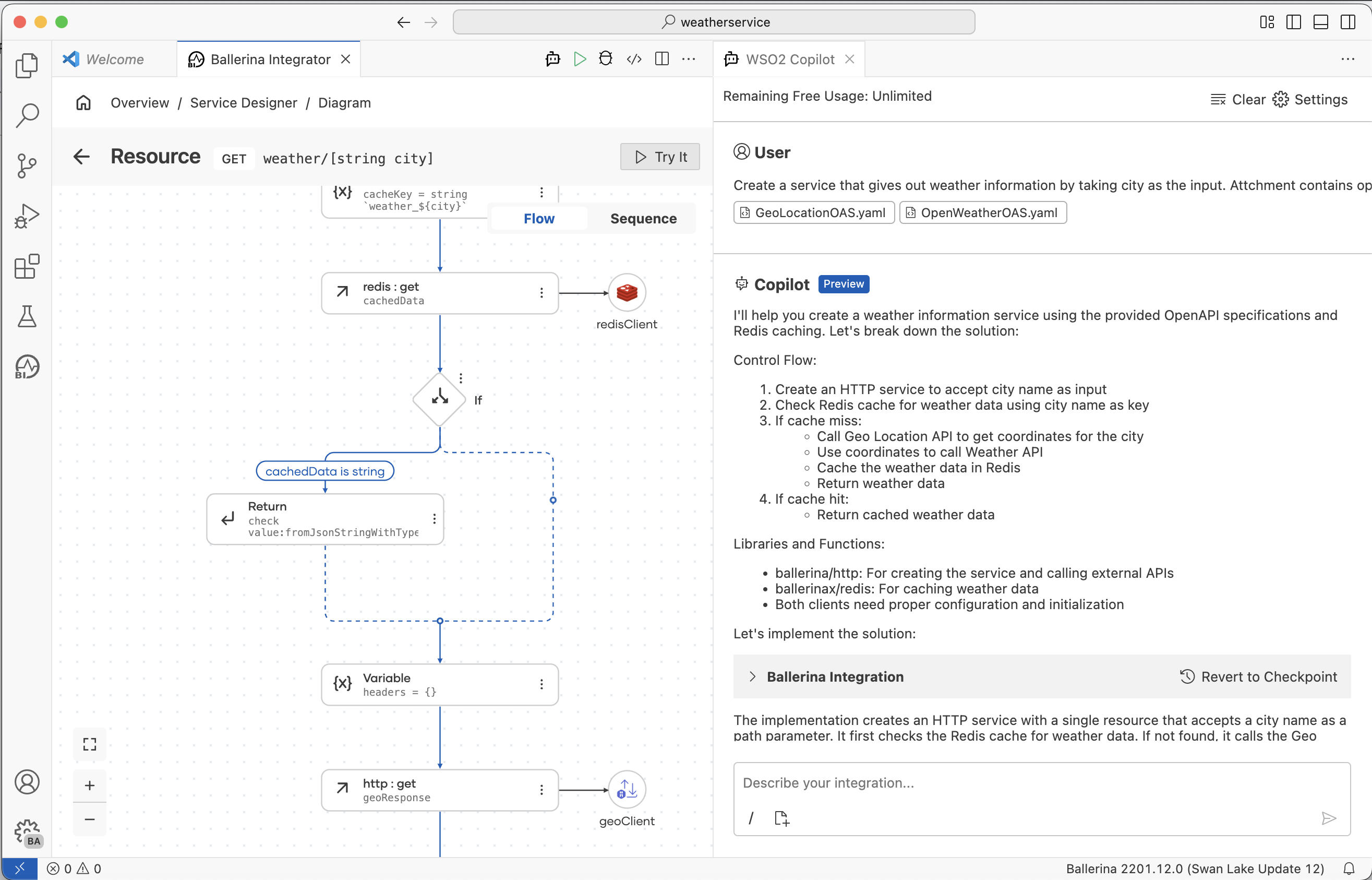Go back using arrow beside Resource
Screen dimensions: 1372x880
click(82, 156)
